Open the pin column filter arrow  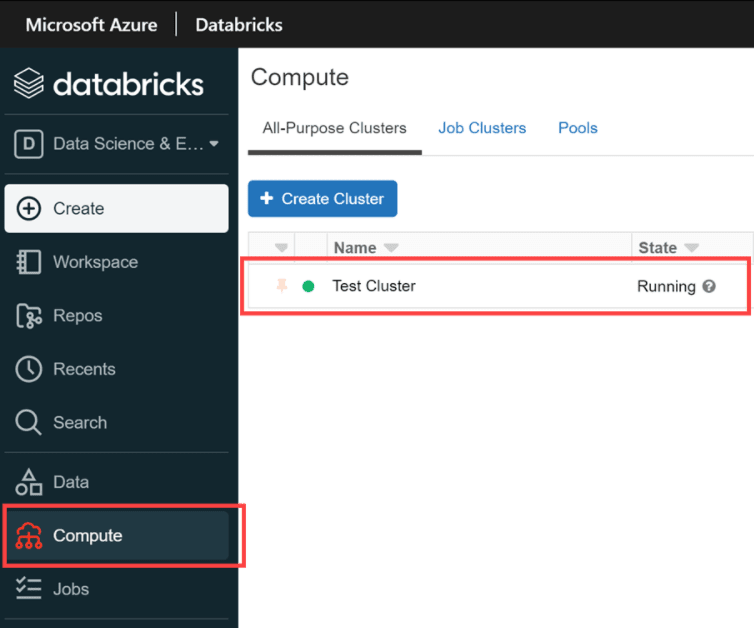tap(281, 248)
